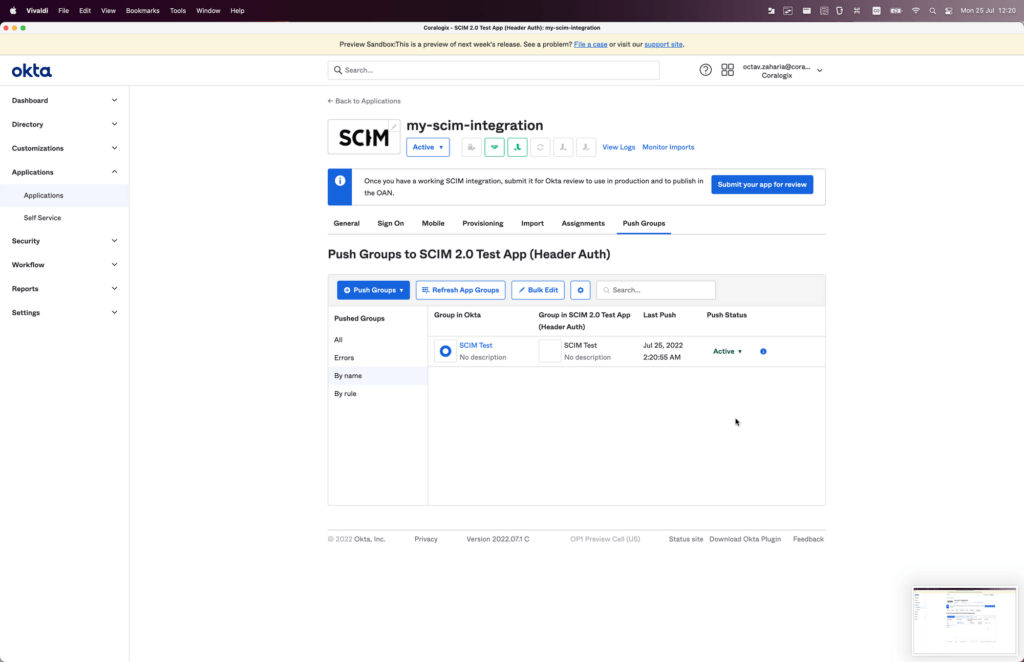
Task: Click the green provisioning person icon button
Action: [x=517, y=147]
